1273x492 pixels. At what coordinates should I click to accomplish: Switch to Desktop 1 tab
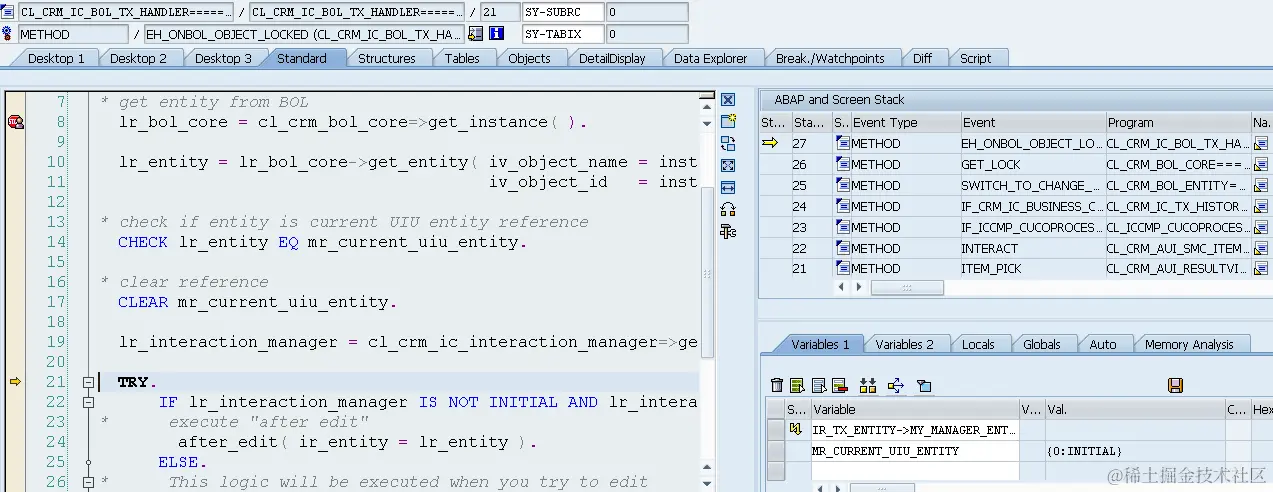pos(55,58)
